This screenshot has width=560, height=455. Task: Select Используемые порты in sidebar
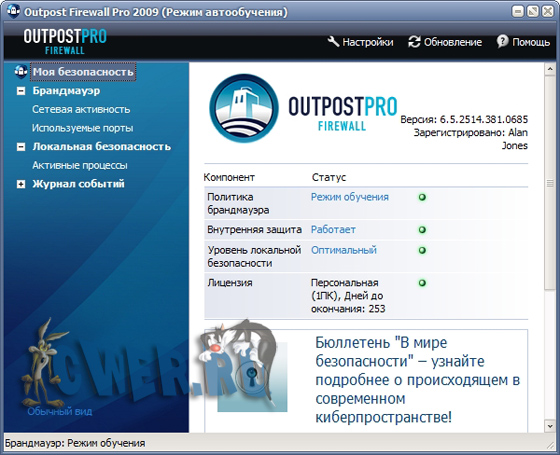pyautogui.click(x=82, y=128)
